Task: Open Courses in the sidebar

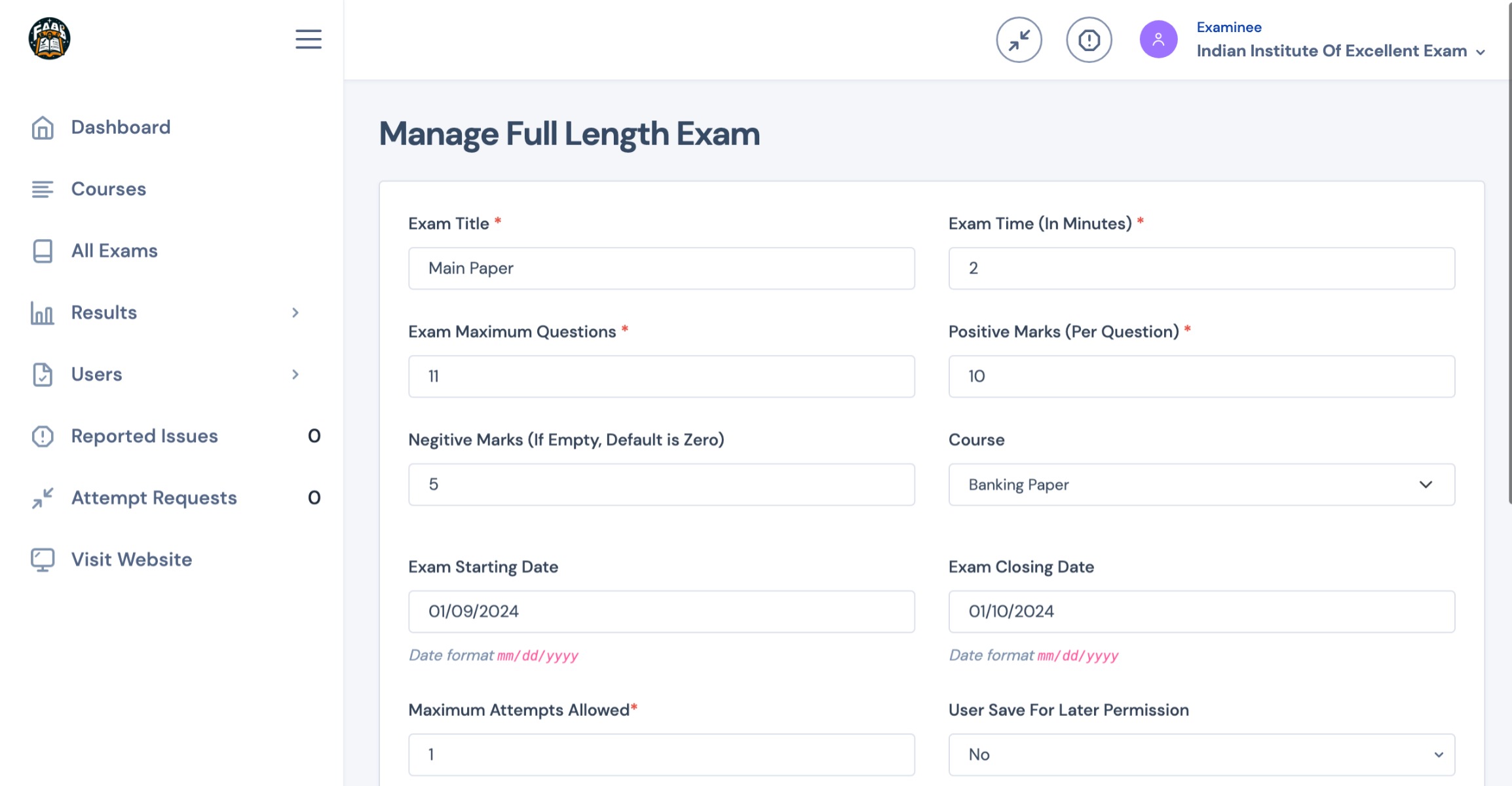Action: click(109, 189)
